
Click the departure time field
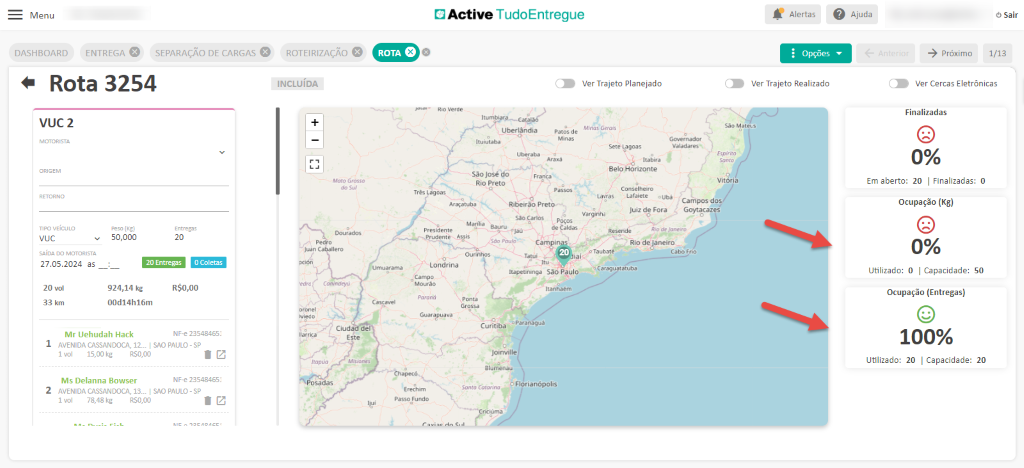tap(110, 264)
